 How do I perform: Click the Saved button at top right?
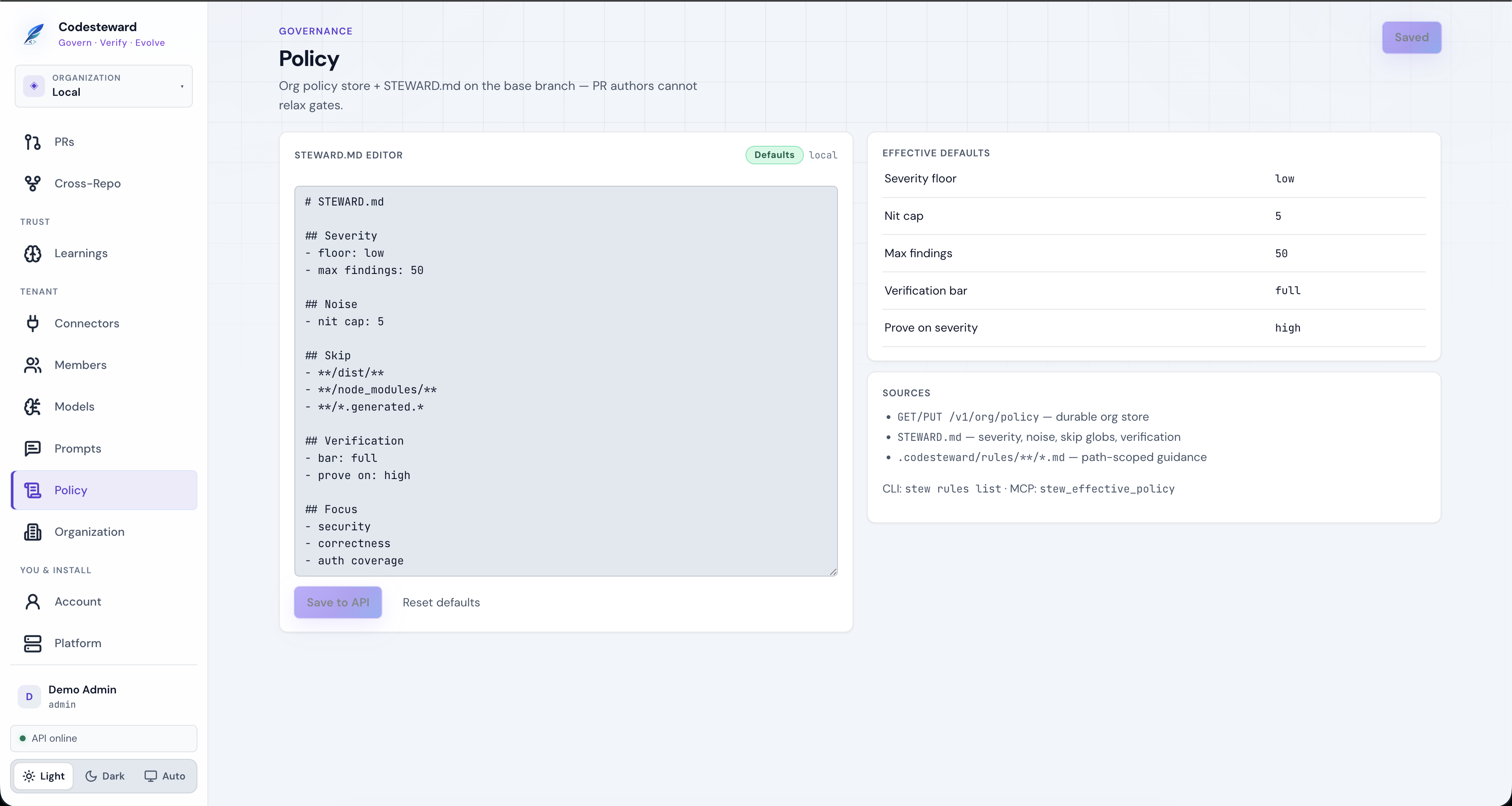(1412, 37)
